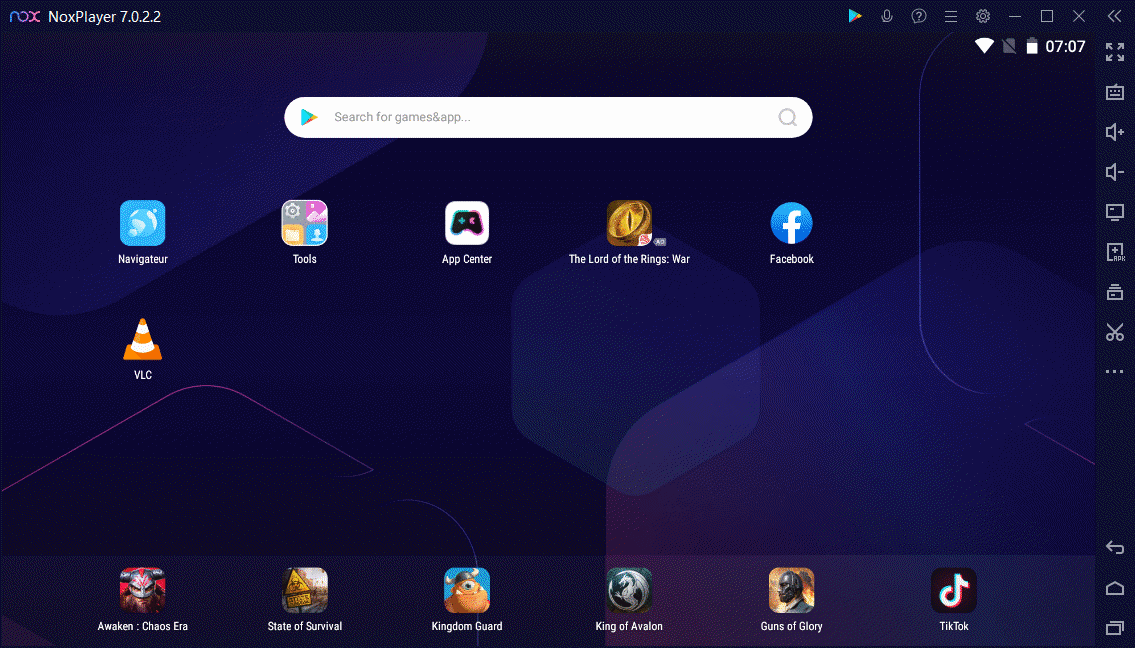
Task: Focus the Search for games&app field
Action: (x=548, y=117)
